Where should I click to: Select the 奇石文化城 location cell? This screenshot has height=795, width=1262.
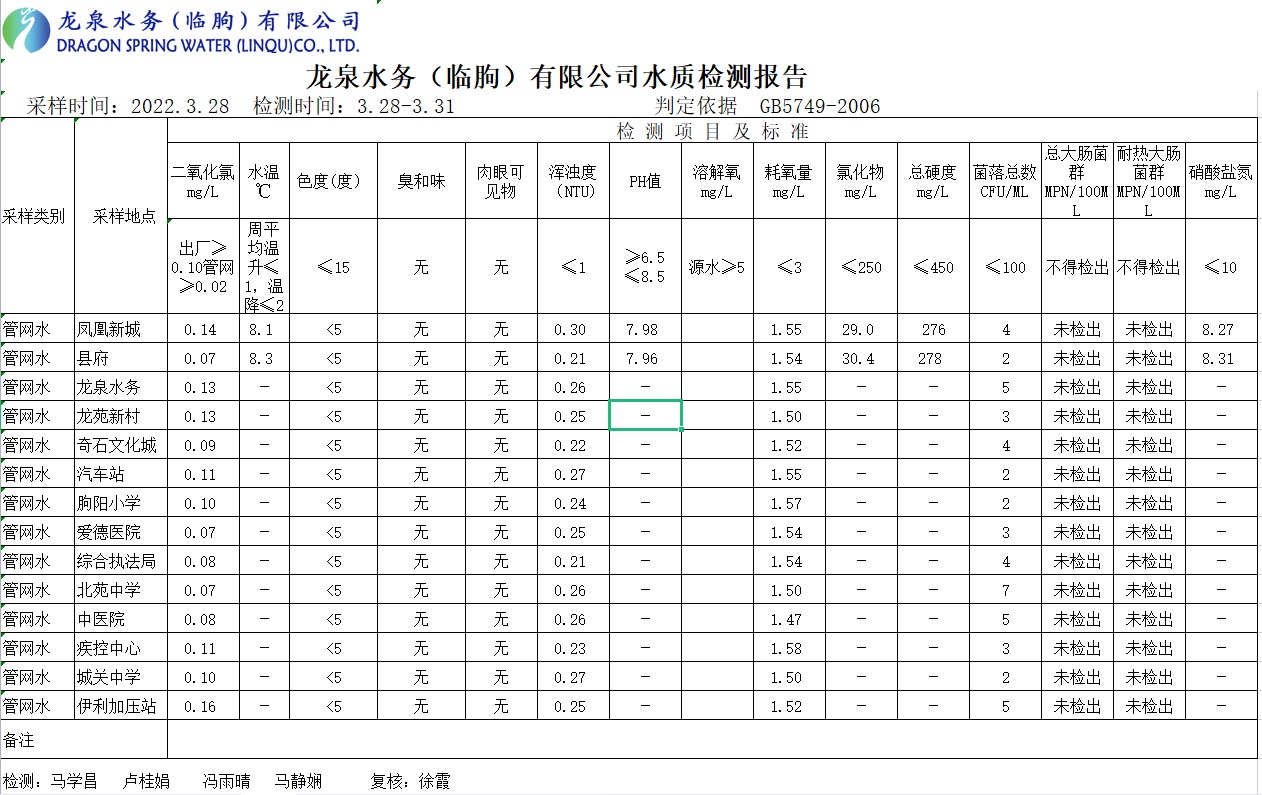121,445
